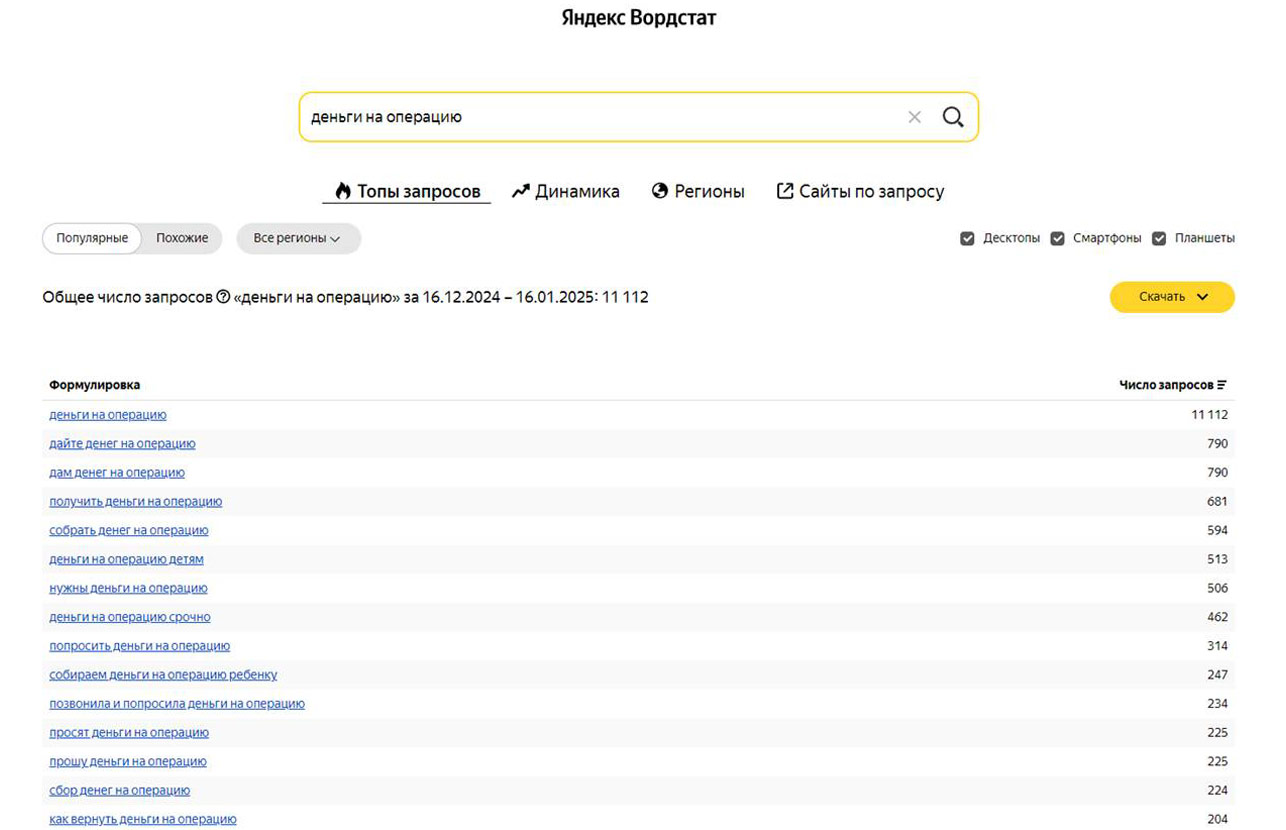Select the Популярные queries toggle

(92, 238)
